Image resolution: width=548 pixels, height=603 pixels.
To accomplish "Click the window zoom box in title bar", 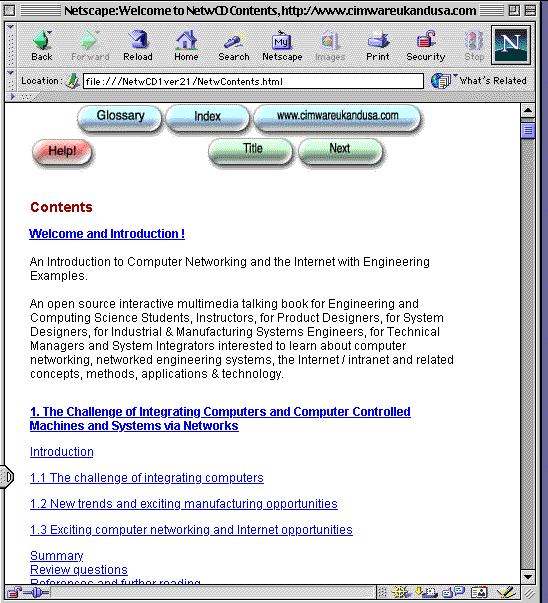I will [514, 10].
